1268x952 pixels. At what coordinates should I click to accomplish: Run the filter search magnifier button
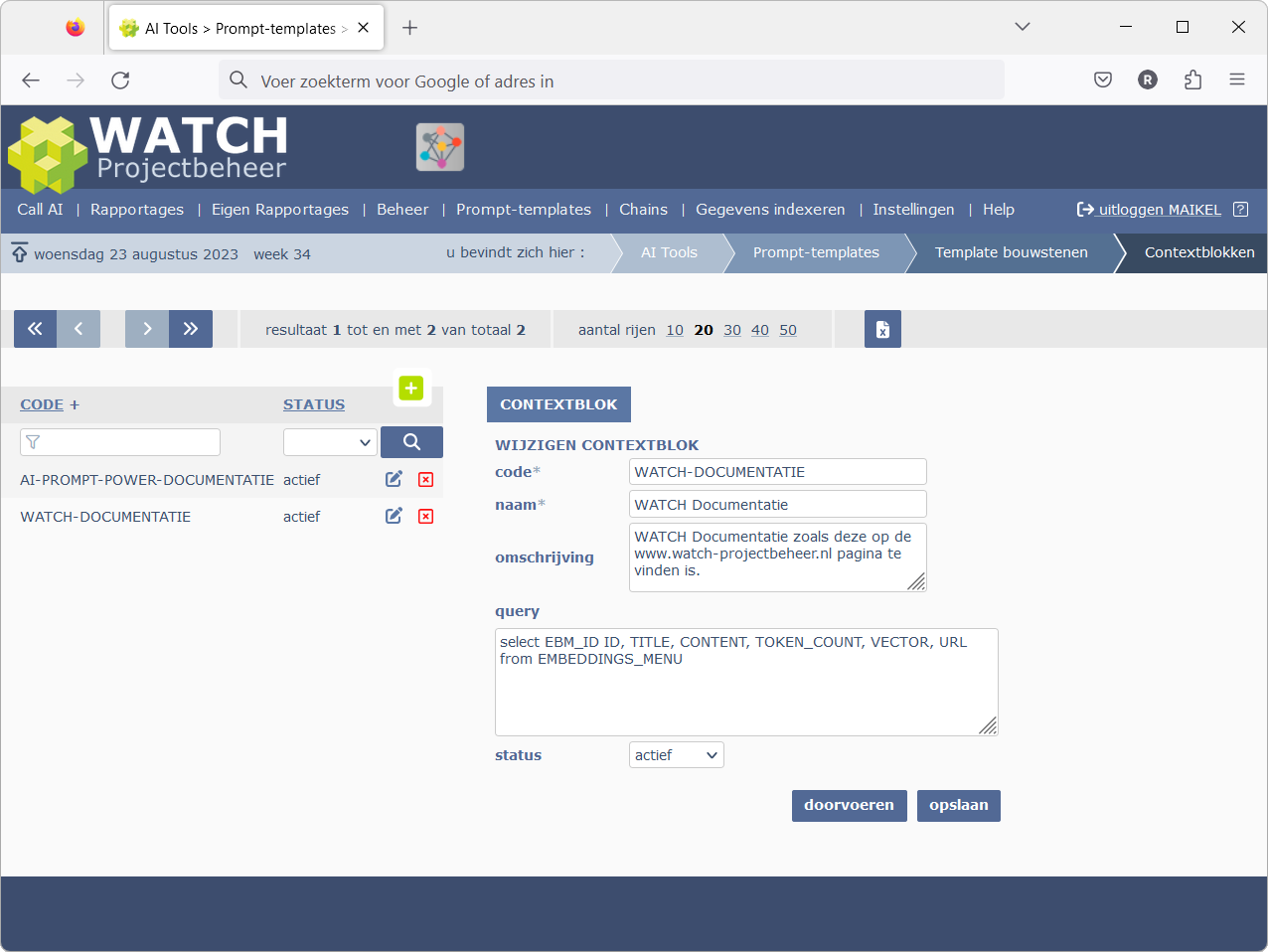pos(411,442)
